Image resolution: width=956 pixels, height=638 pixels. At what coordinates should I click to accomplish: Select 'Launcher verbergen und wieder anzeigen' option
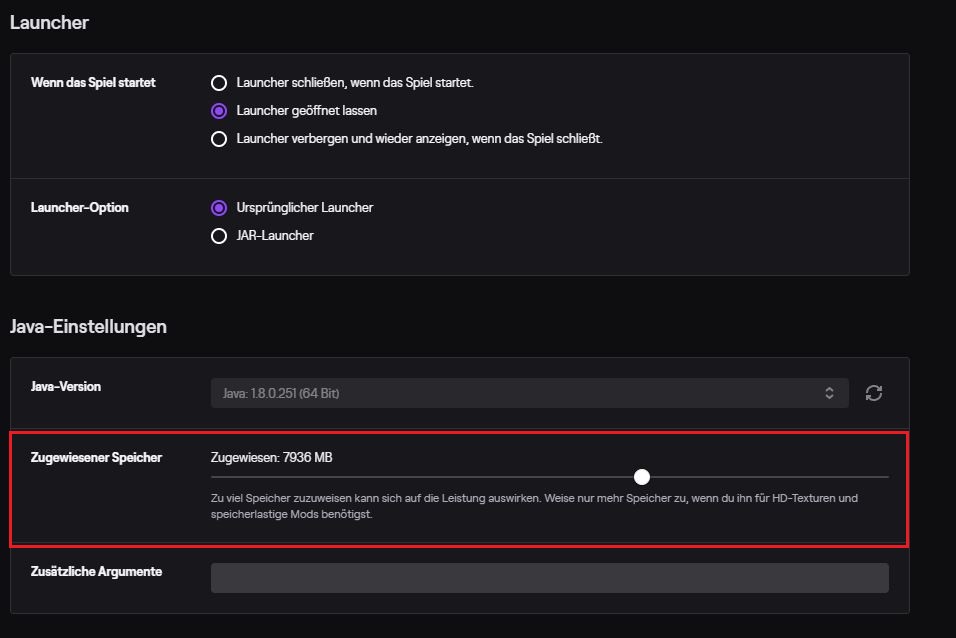[219, 139]
